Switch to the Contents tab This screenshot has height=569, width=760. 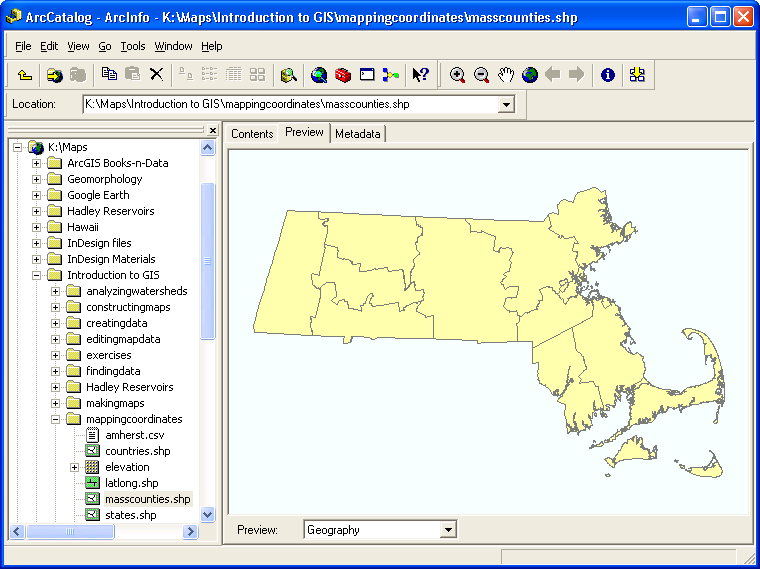coord(252,134)
